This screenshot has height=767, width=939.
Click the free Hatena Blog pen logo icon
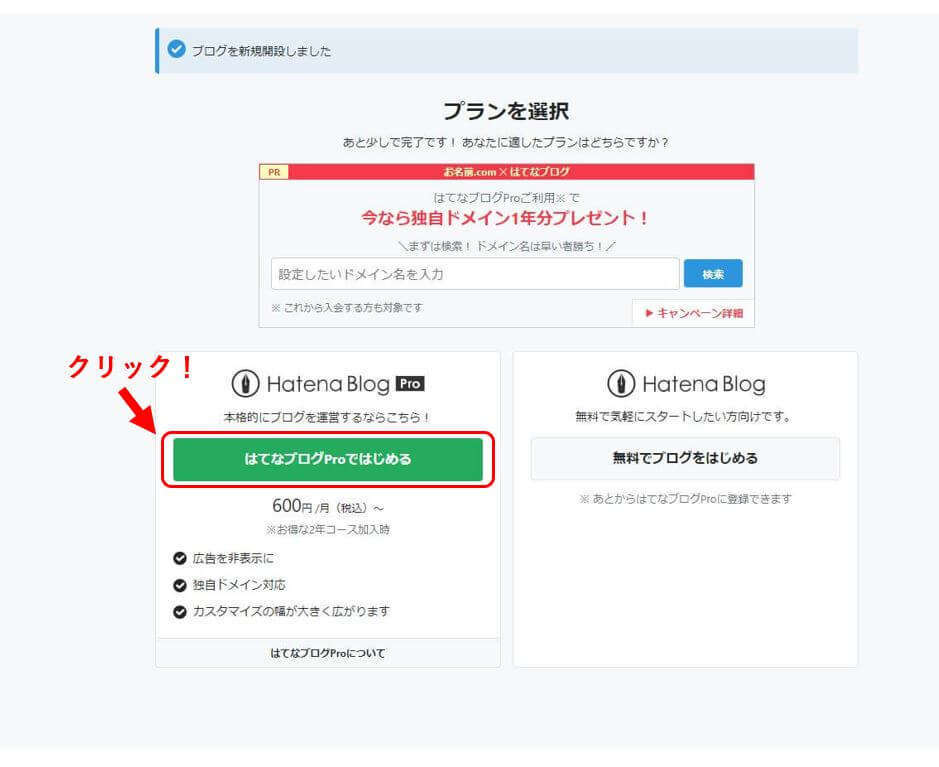click(621, 384)
